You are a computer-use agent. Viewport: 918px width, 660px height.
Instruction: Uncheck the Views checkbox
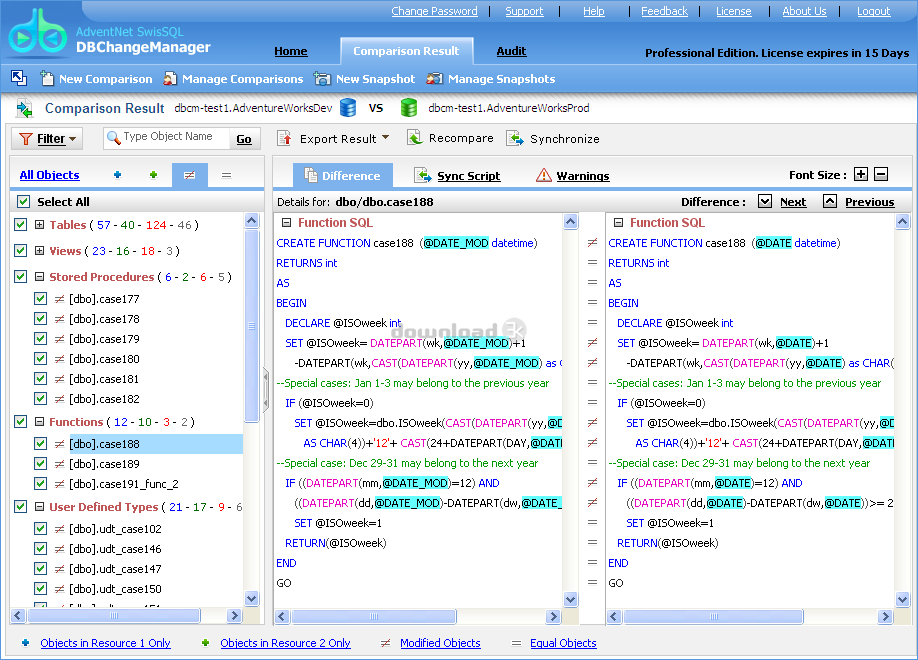coord(20,251)
